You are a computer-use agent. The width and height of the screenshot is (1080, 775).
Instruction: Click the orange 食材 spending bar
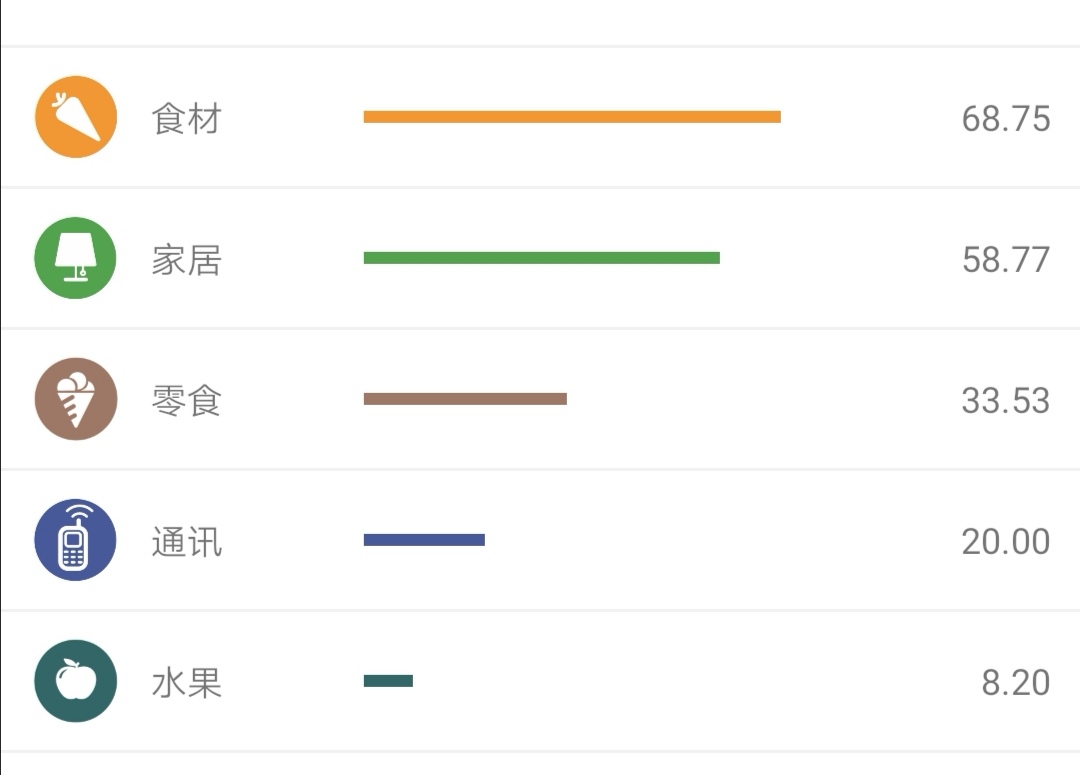(x=572, y=117)
